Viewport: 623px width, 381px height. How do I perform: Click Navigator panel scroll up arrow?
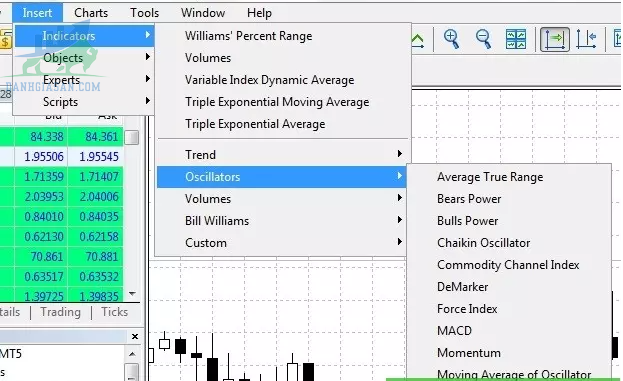pos(132,354)
